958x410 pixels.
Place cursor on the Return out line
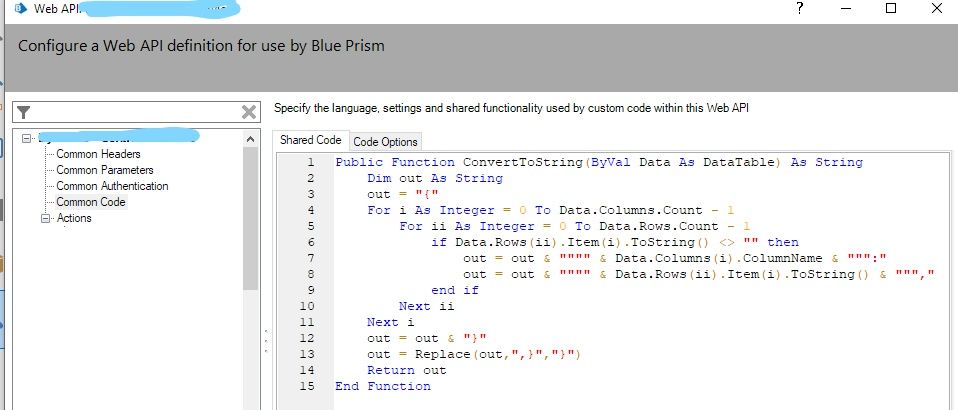coord(406,370)
